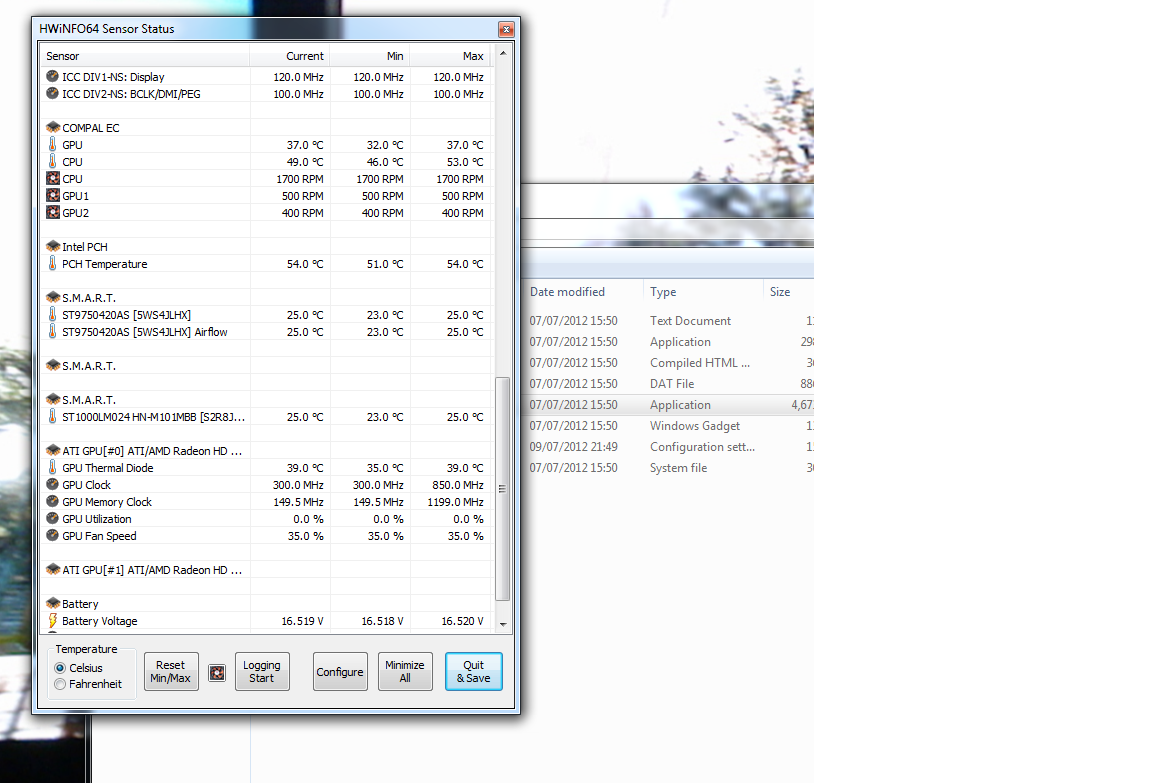Open fan control via the fan icon button
Viewport: 1152px width, 783px height.
click(x=217, y=673)
